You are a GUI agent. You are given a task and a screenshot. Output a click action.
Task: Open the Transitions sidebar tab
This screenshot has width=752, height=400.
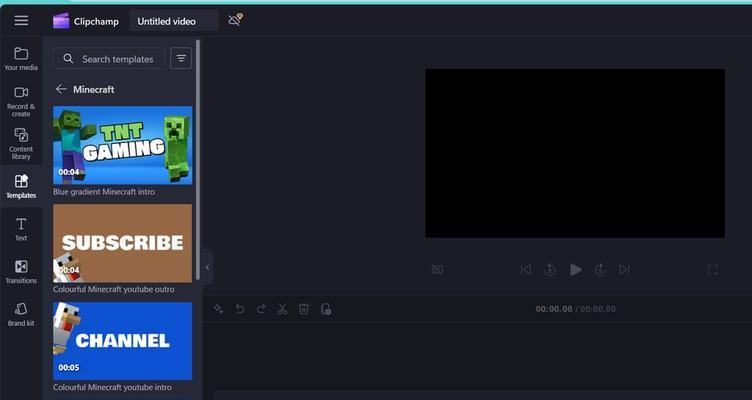(21, 271)
